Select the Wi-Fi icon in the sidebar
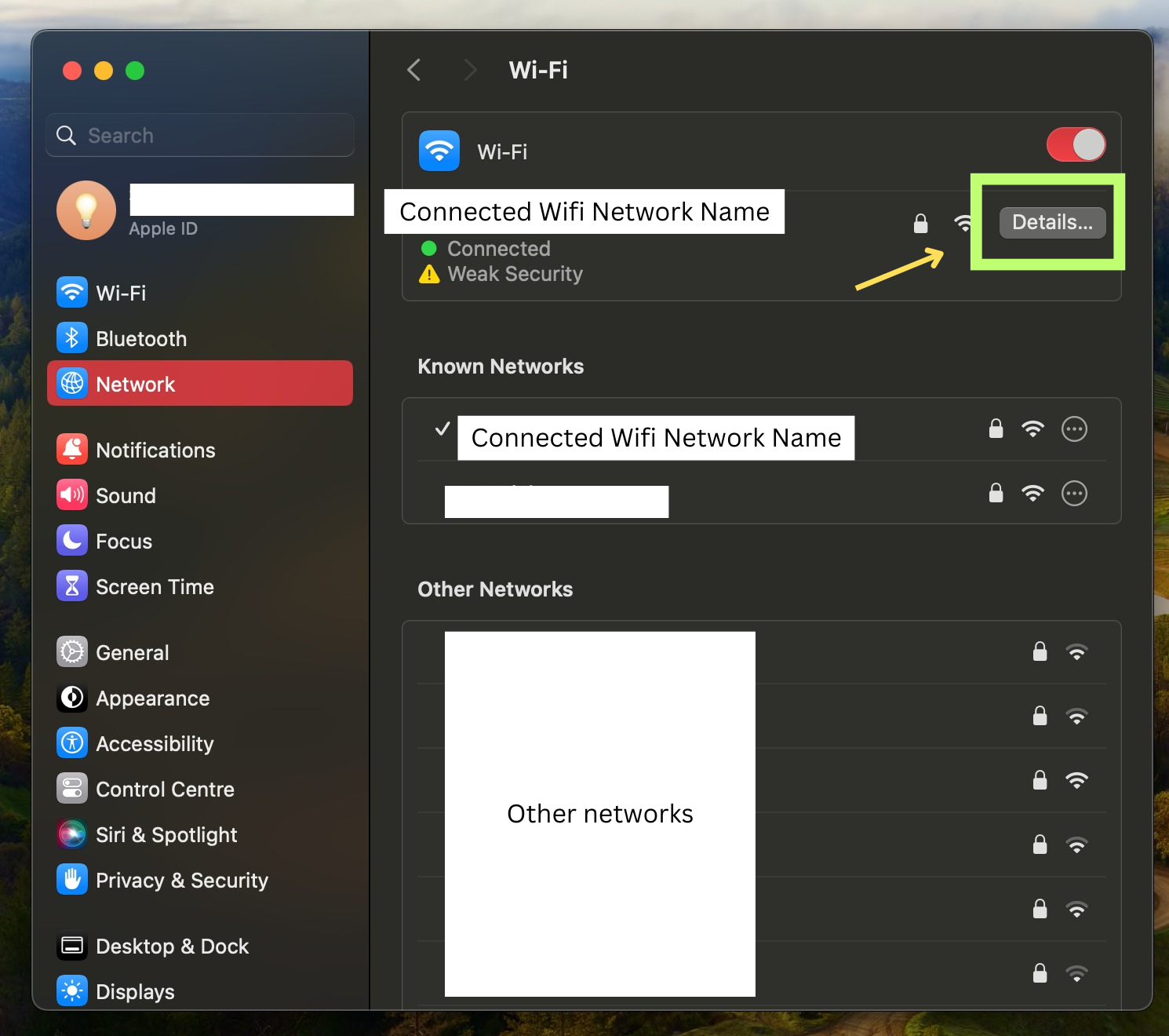This screenshot has height=1036, width=1169. click(71, 292)
